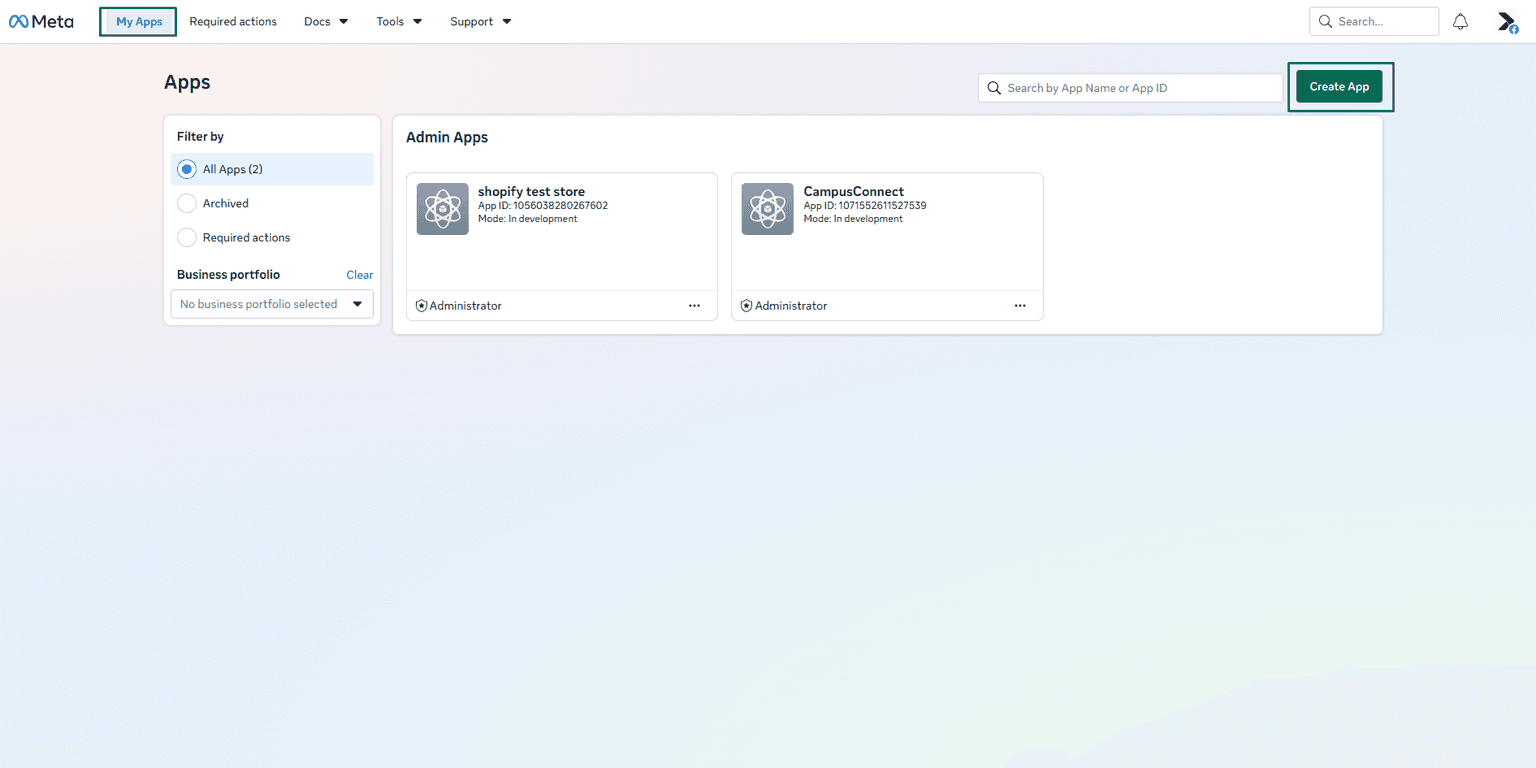Click the Create App button
1536x768 pixels.
[1340, 87]
